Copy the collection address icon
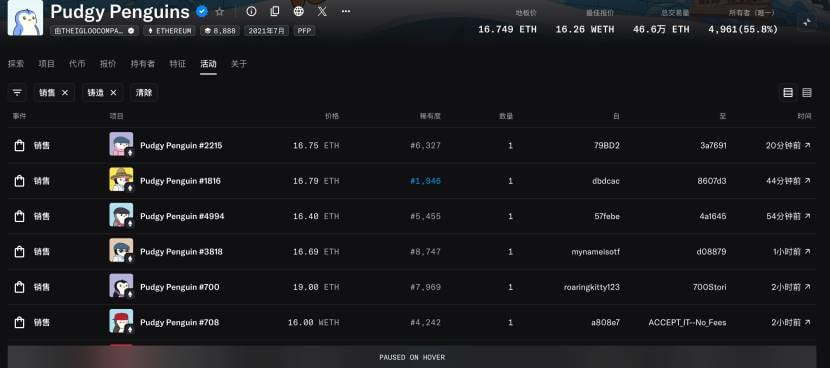This screenshot has height=368, width=830. click(275, 11)
